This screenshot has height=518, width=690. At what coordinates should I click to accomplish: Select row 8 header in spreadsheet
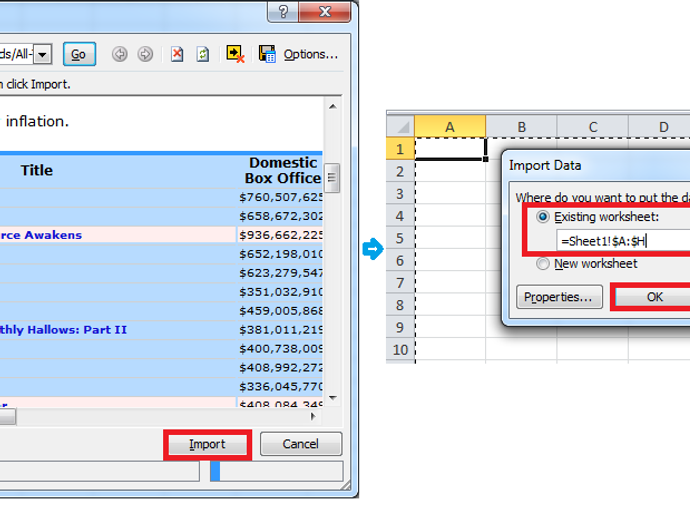(x=400, y=305)
